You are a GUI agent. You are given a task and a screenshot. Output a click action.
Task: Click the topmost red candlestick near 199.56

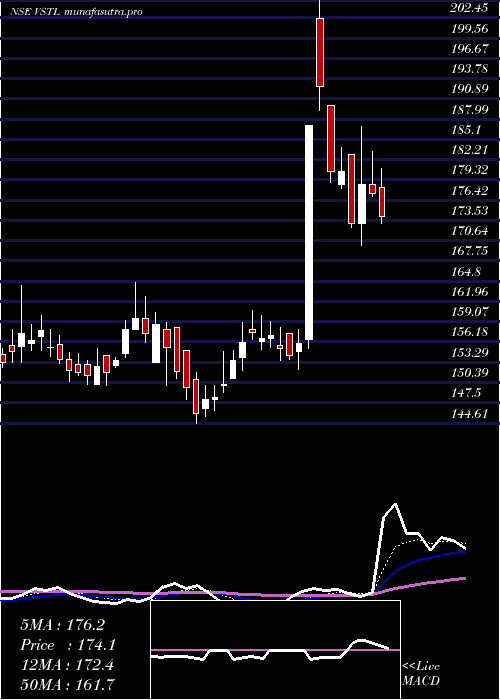pos(320,52)
